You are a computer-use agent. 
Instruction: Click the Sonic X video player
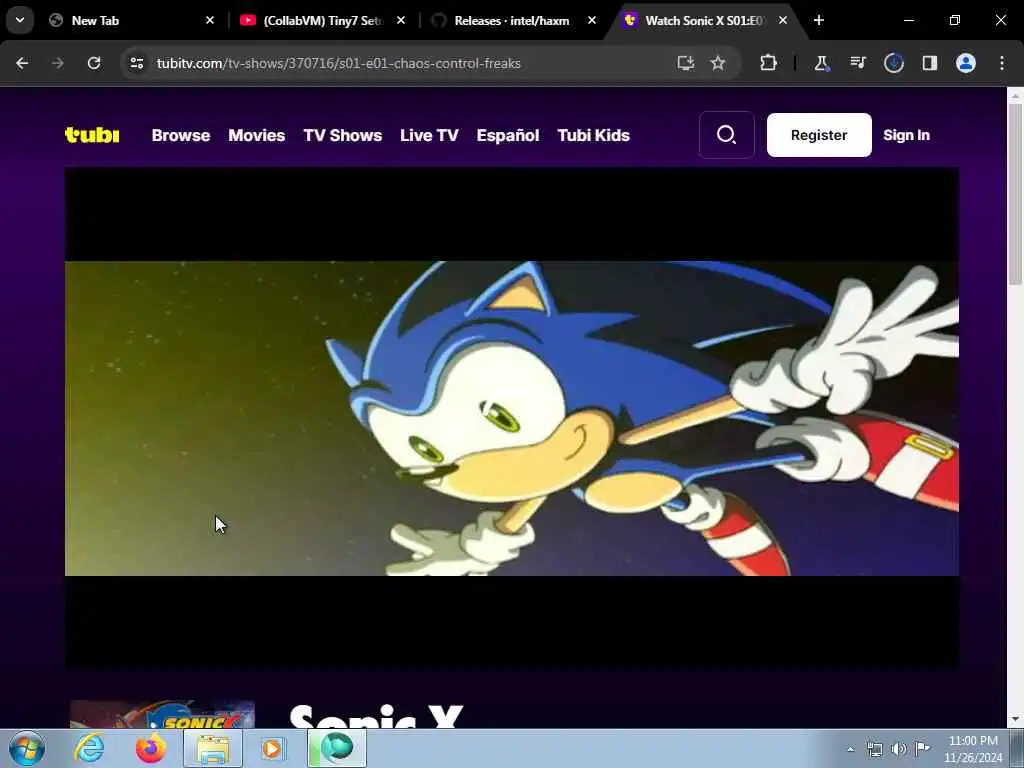click(x=512, y=418)
